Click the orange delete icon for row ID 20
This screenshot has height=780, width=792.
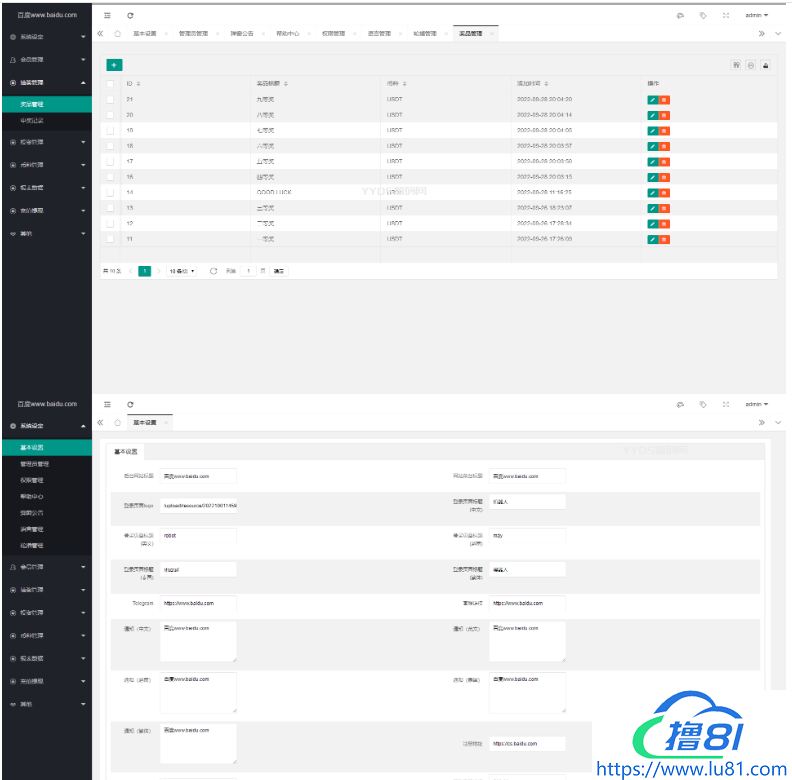pos(665,115)
